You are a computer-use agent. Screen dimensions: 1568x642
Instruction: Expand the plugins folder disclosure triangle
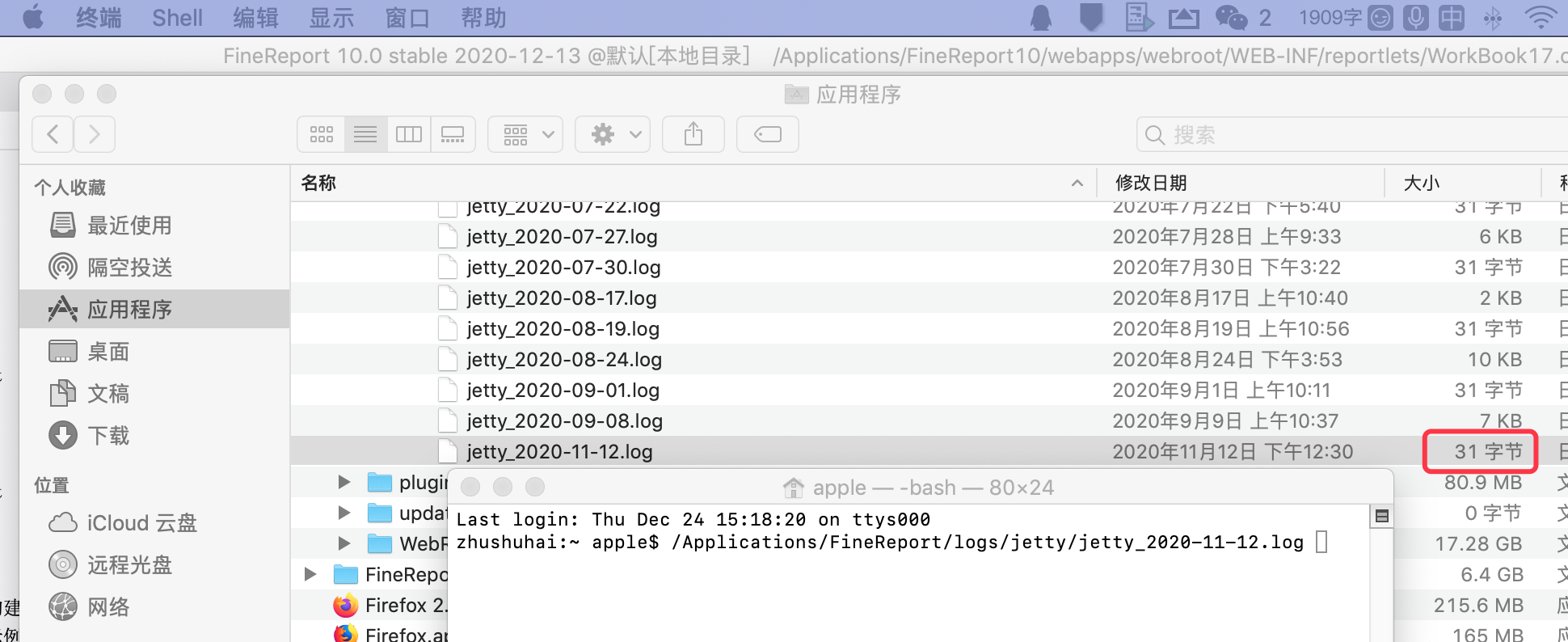[344, 483]
